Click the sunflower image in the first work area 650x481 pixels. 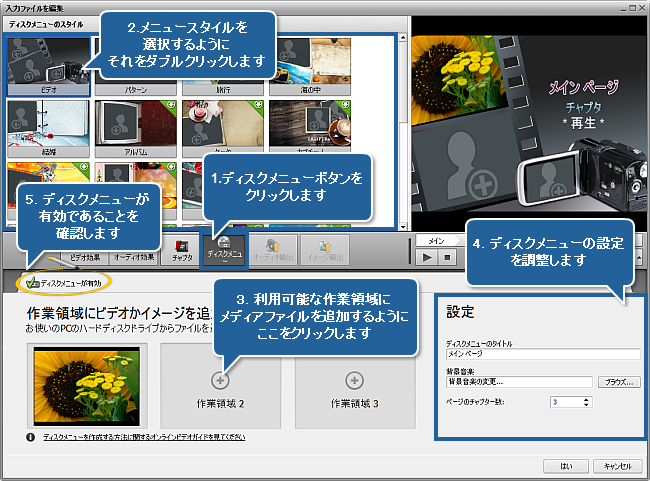click(x=87, y=386)
